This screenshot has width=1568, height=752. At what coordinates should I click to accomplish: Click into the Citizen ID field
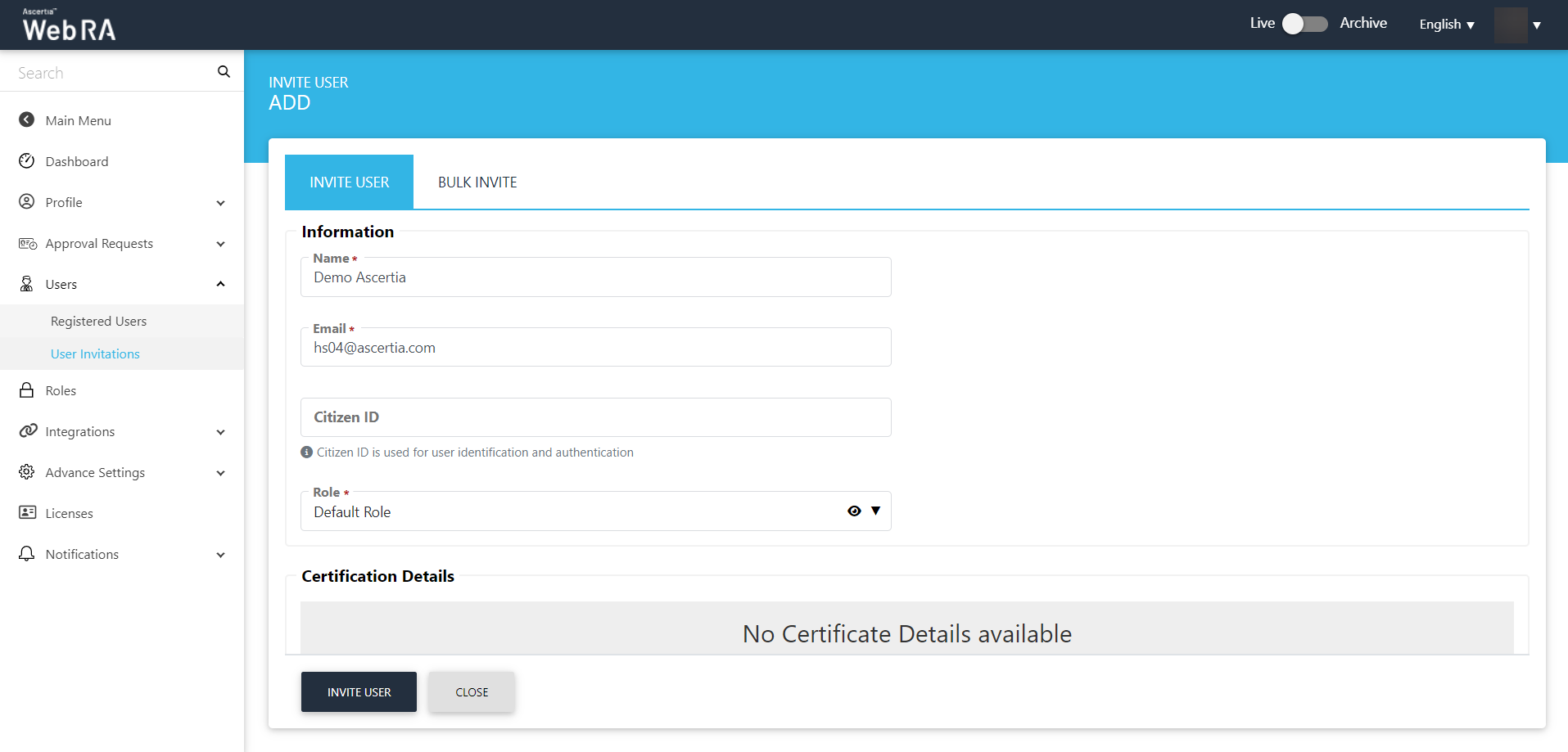coord(595,417)
